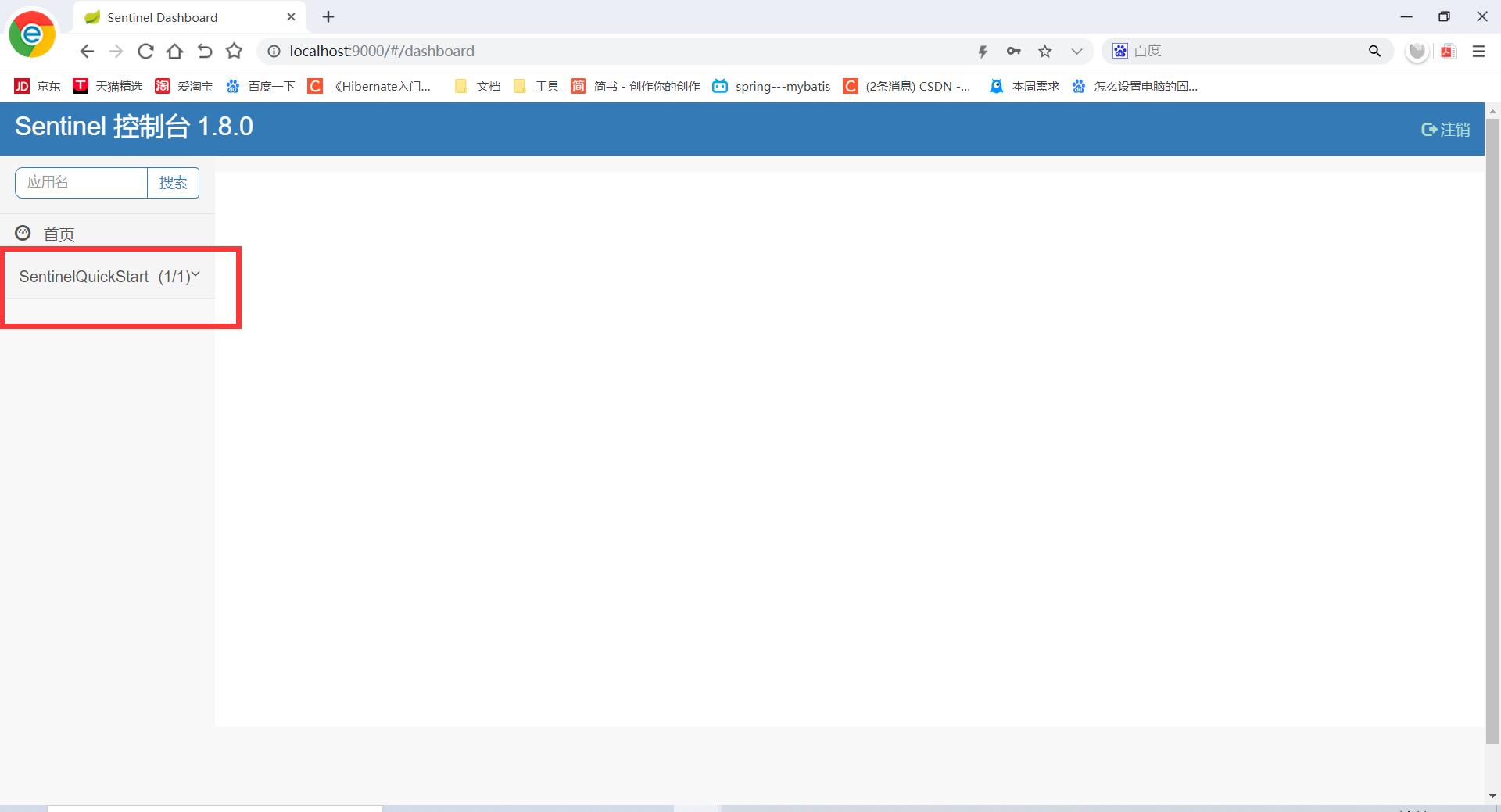The image size is (1501, 812).
Task: Expand address bar dropdown chevron
Action: tap(1076, 52)
